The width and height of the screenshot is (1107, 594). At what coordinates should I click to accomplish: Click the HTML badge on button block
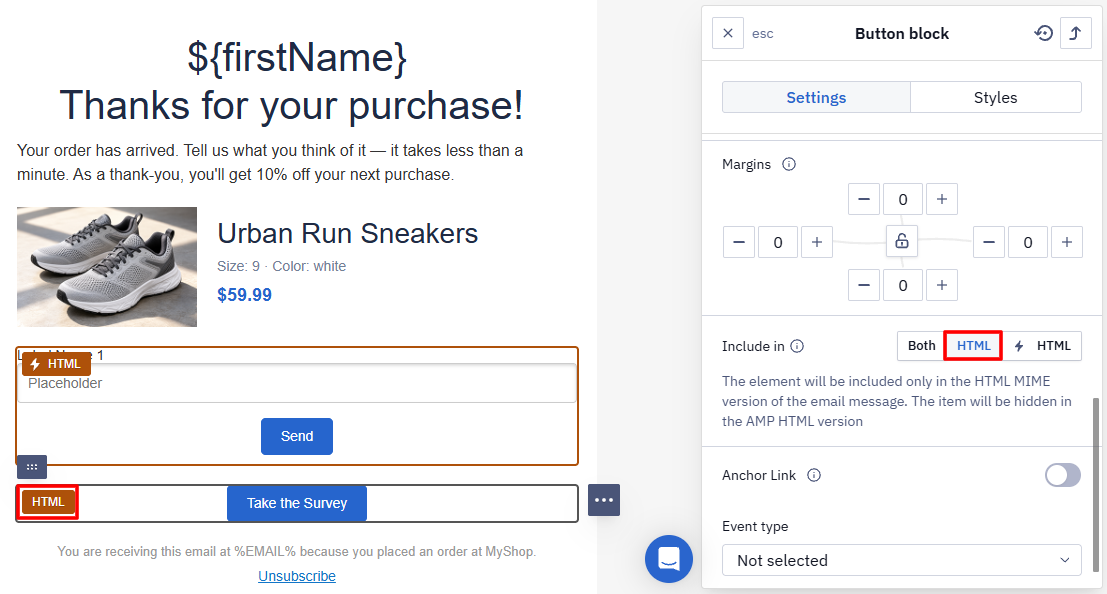coord(48,502)
